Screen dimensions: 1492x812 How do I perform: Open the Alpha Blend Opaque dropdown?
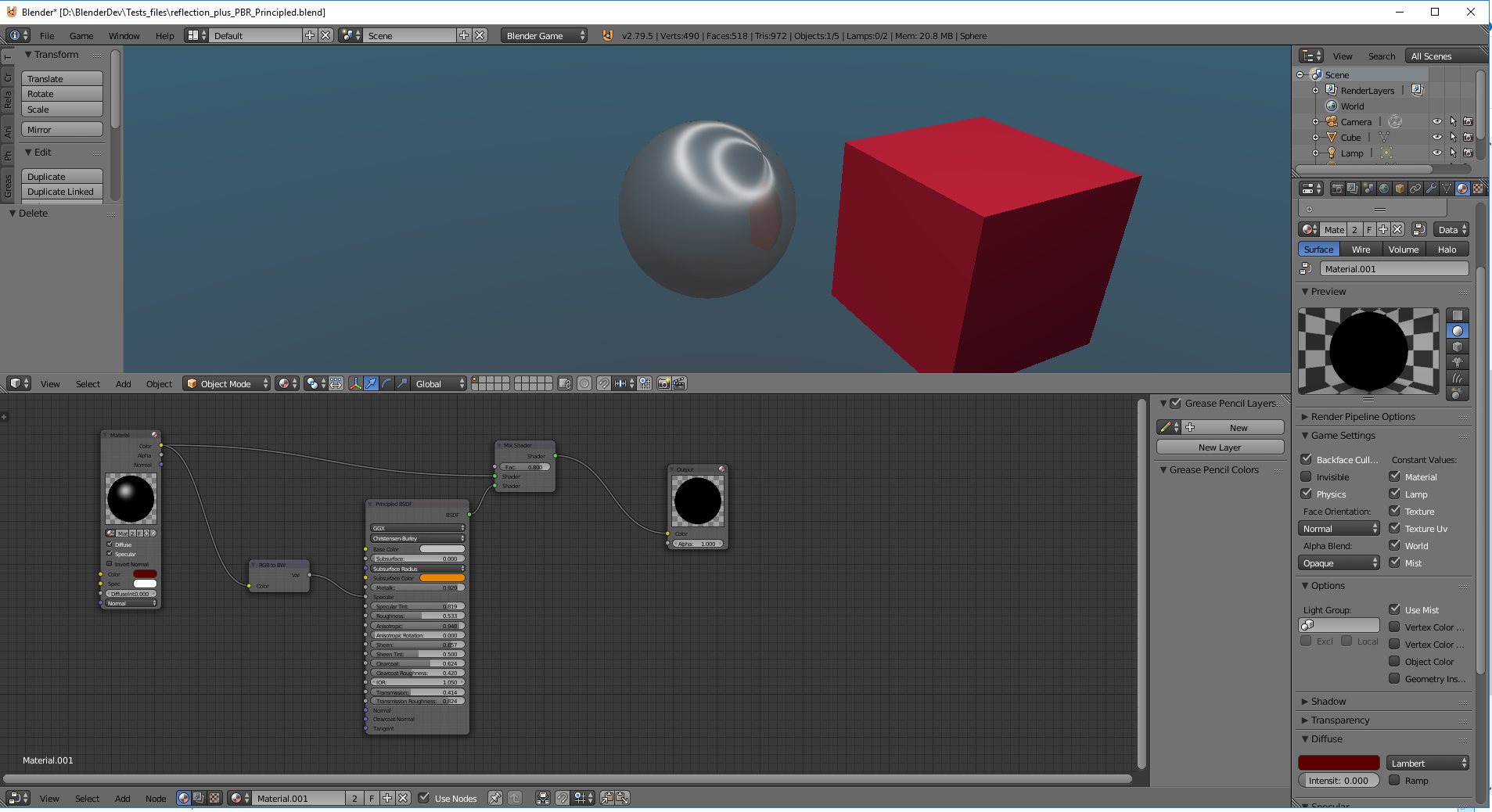[x=1338, y=562]
